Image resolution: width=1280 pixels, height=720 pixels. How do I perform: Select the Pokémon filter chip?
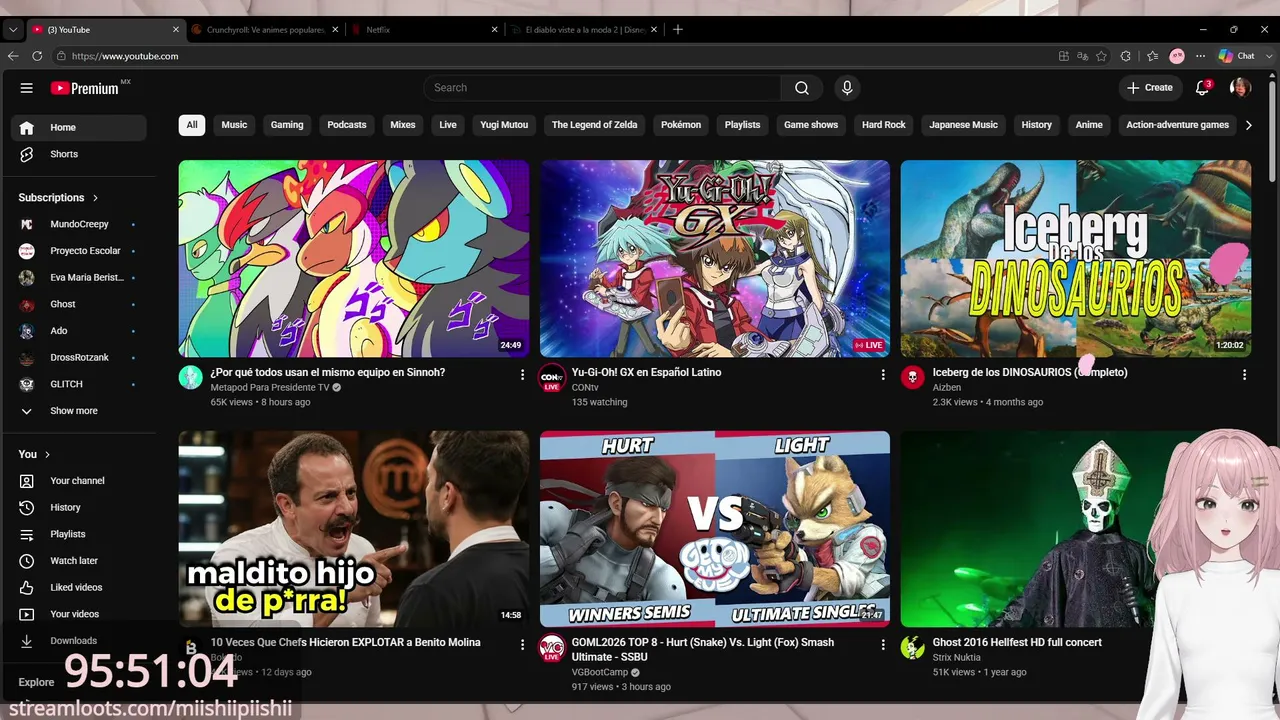click(x=681, y=125)
